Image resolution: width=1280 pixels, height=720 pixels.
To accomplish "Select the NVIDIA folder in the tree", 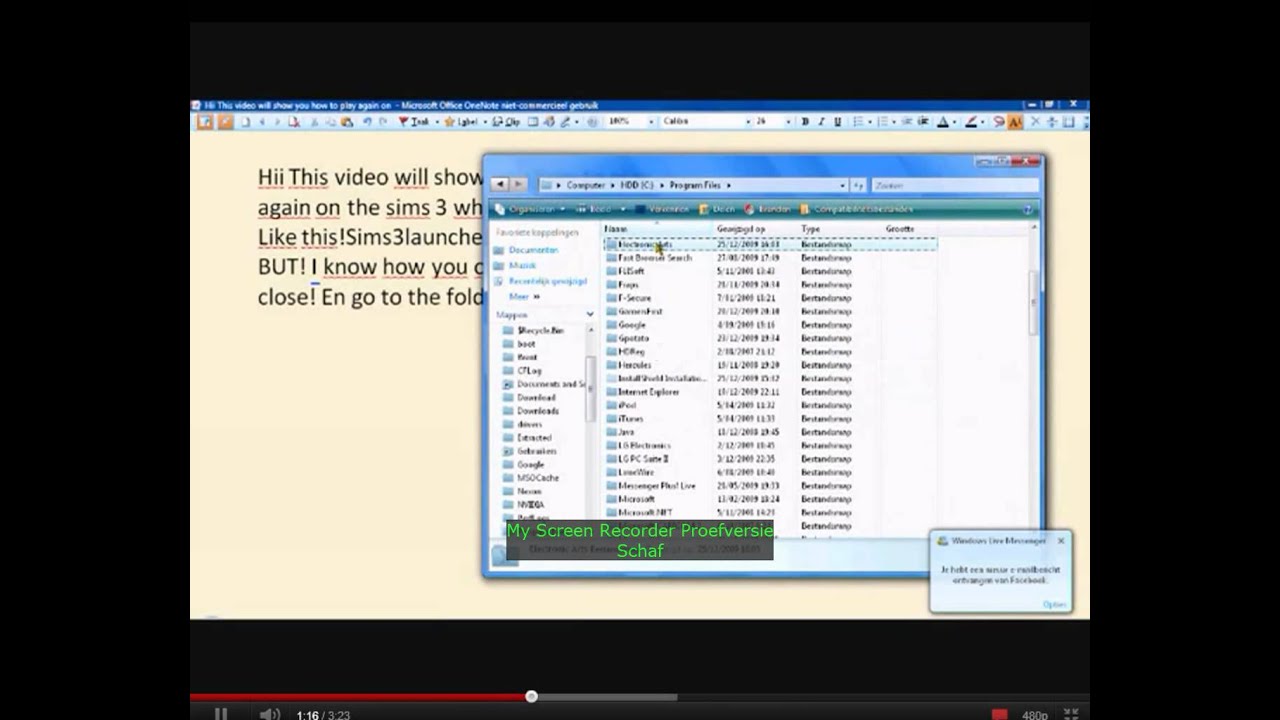I will tap(529, 505).
